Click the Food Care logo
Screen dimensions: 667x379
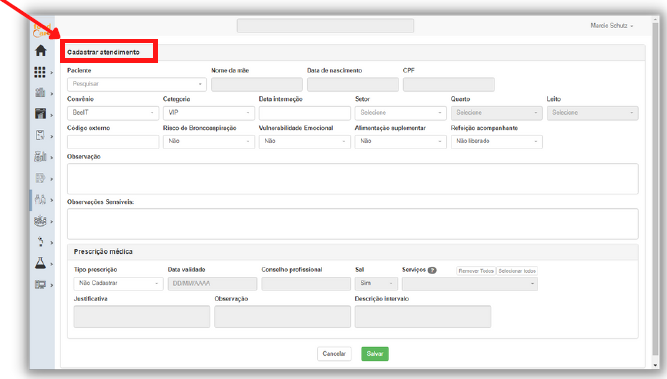[x=42, y=30]
